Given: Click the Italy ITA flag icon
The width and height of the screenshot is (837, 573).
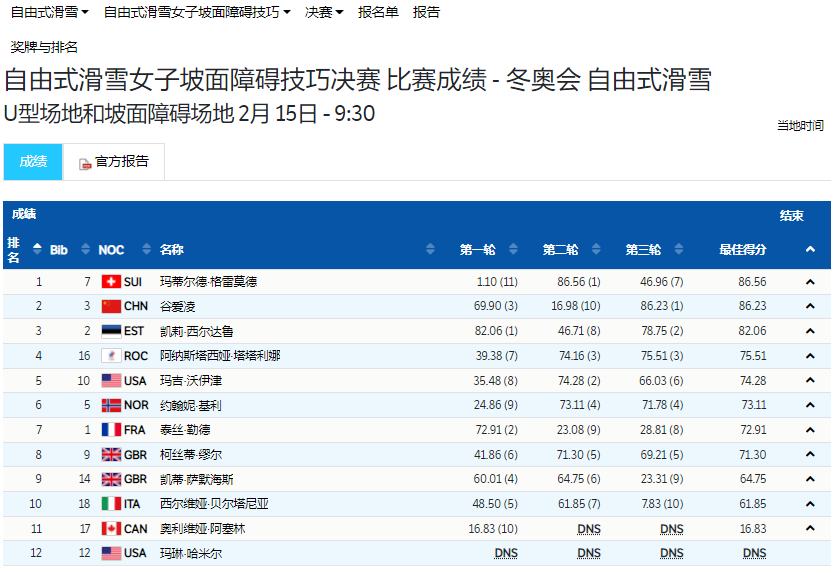Looking at the screenshot, I should tap(111, 504).
